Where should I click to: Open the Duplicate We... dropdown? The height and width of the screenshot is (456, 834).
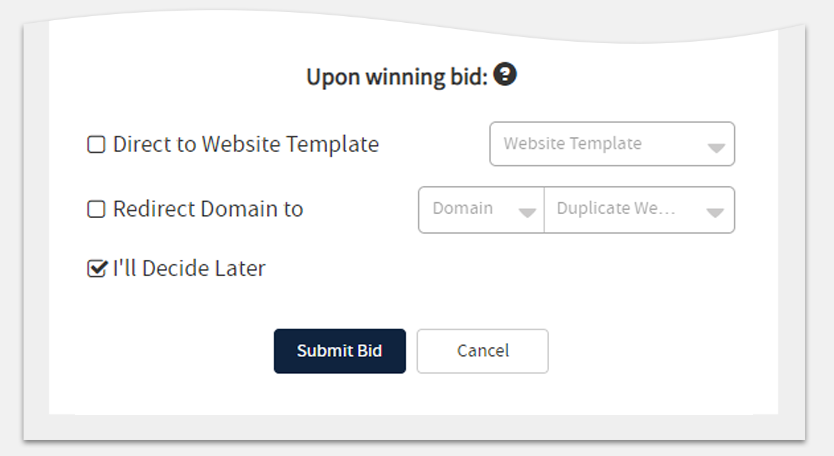639,210
